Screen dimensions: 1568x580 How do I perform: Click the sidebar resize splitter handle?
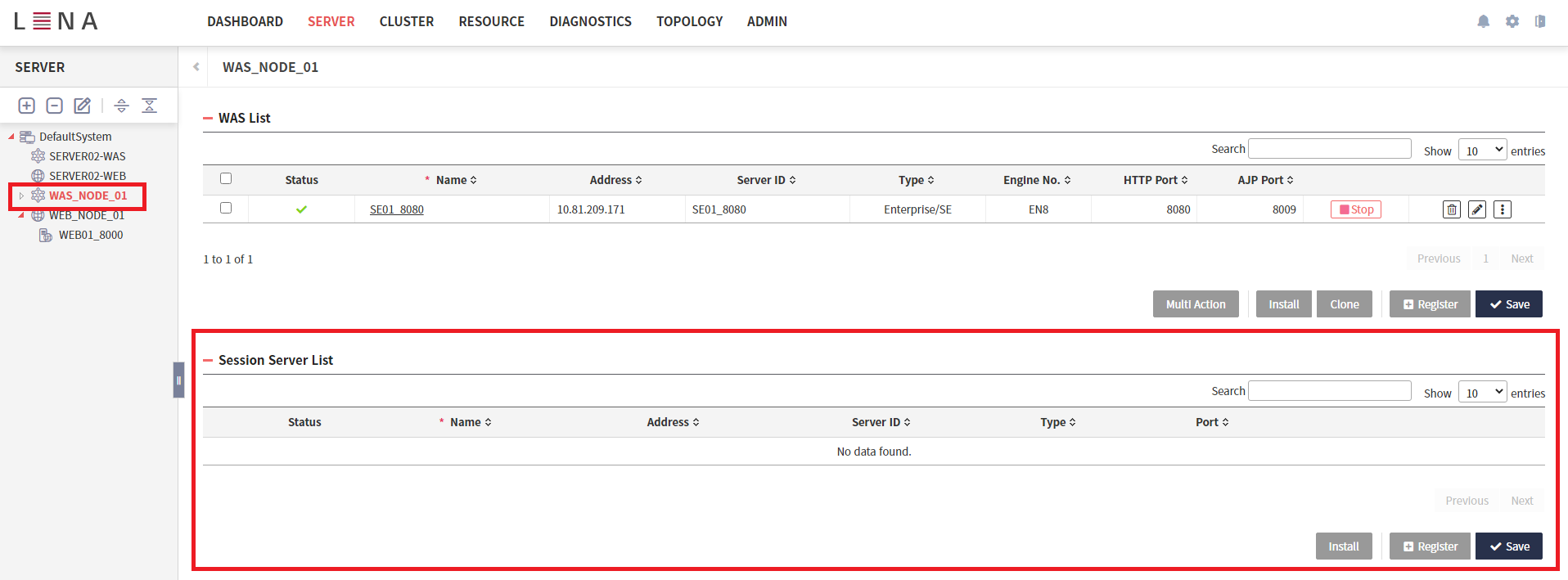(x=178, y=380)
